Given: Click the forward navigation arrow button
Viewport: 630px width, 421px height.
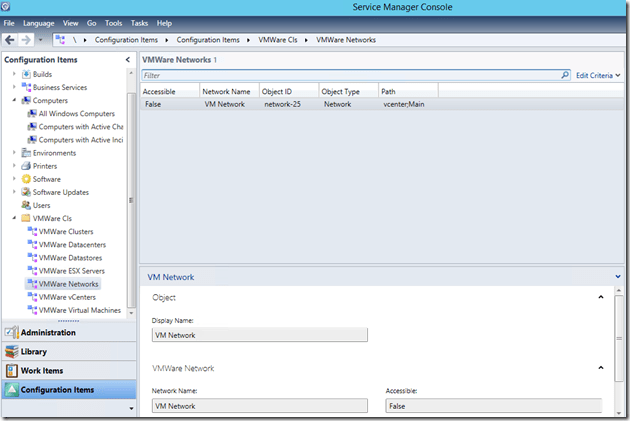Looking at the screenshot, I should (x=24, y=40).
